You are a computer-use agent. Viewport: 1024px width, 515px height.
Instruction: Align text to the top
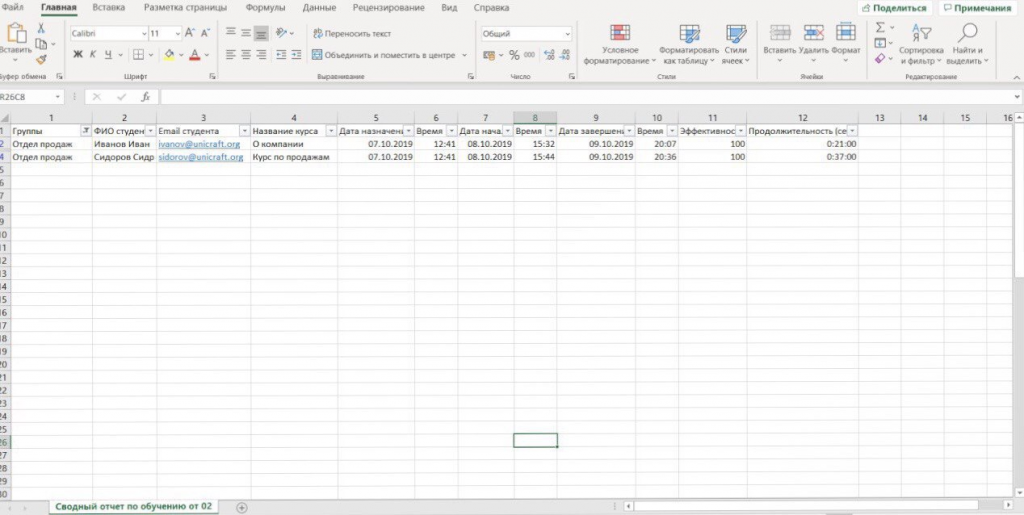click(x=231, y=33)
